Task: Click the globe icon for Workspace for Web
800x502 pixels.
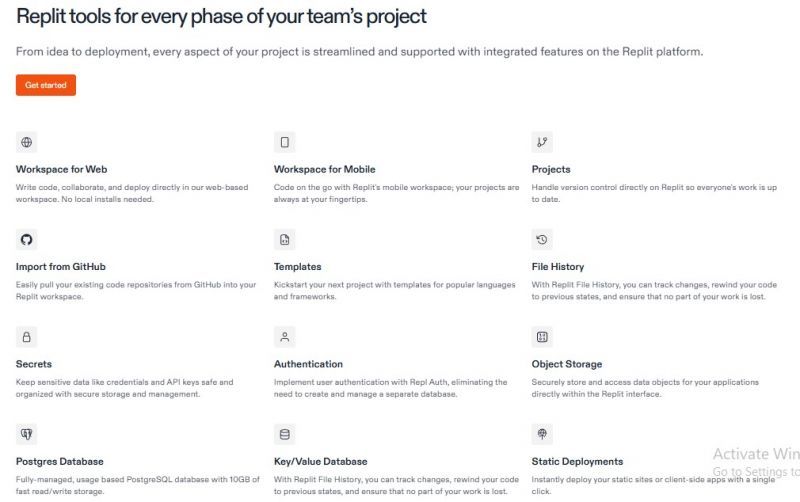Action: pyautogui.click(x=27, y=142)
